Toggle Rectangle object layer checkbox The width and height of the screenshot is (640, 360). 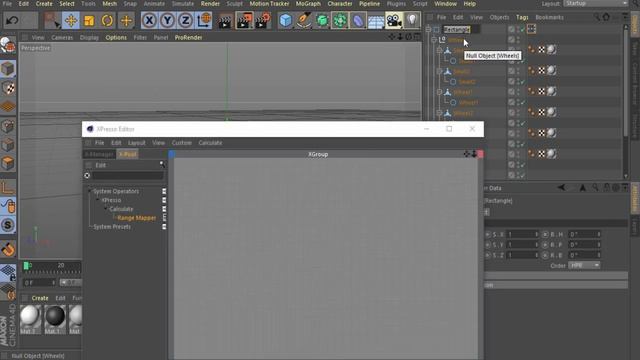[511, 29]
